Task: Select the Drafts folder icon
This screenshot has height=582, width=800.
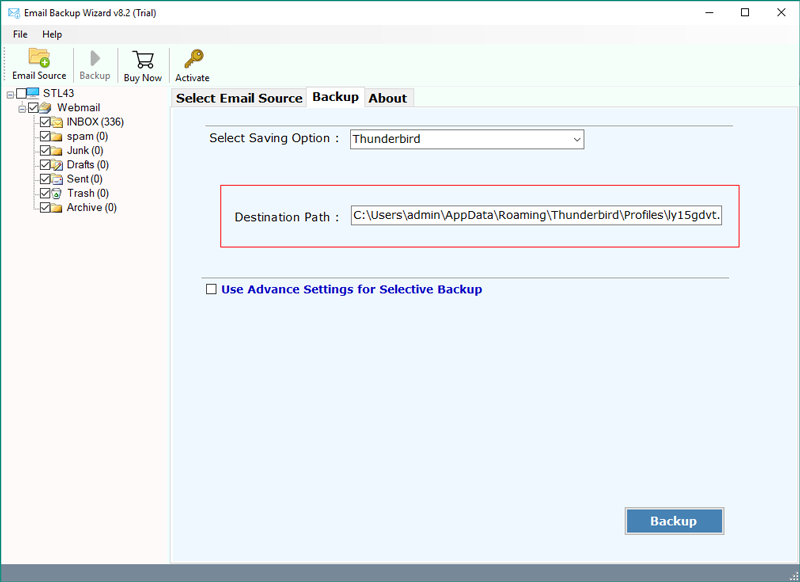Action: (58, 165)
